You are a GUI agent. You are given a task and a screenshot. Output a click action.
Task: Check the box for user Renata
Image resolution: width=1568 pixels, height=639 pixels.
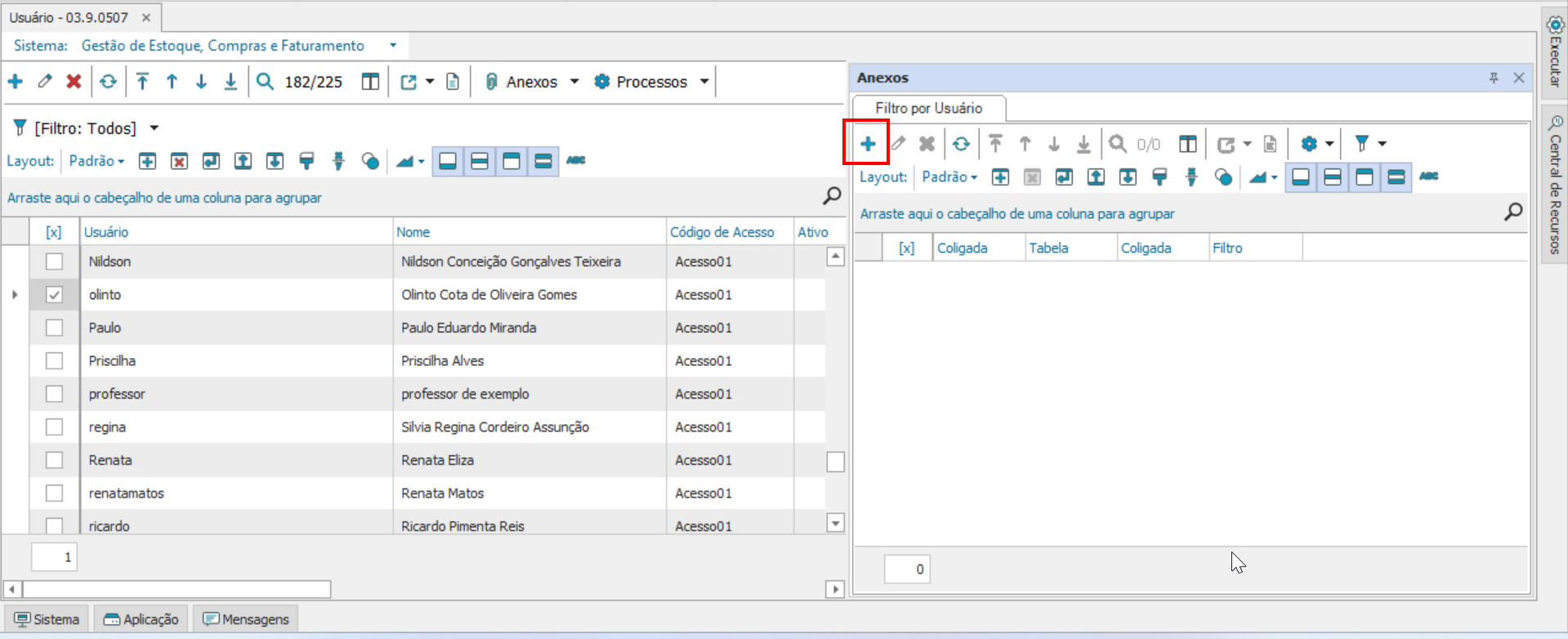point(54,460)
